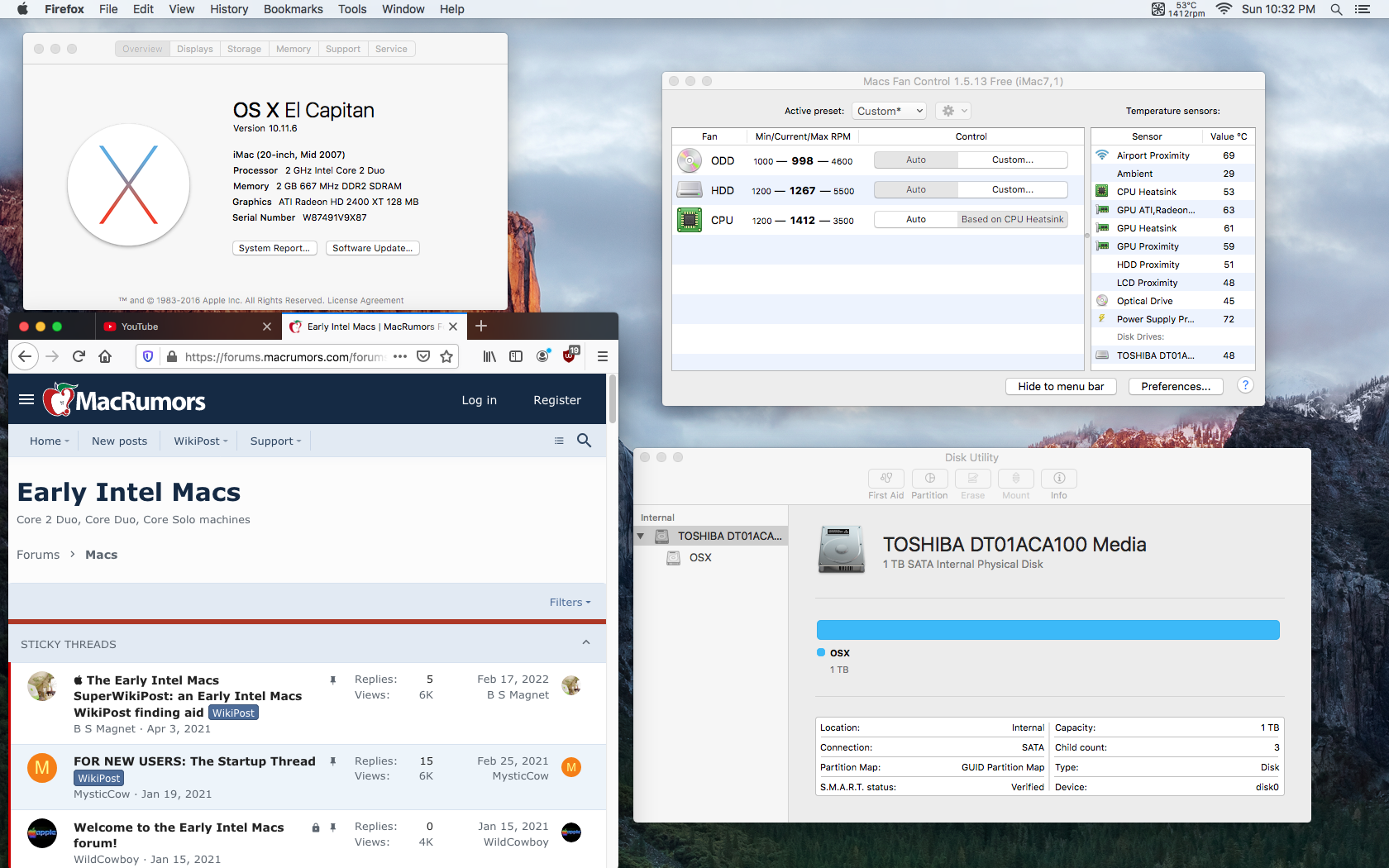Open forum list view icon
This screenshot has height=868, width=1389.
pyautogui.click(x=559, y=441)
